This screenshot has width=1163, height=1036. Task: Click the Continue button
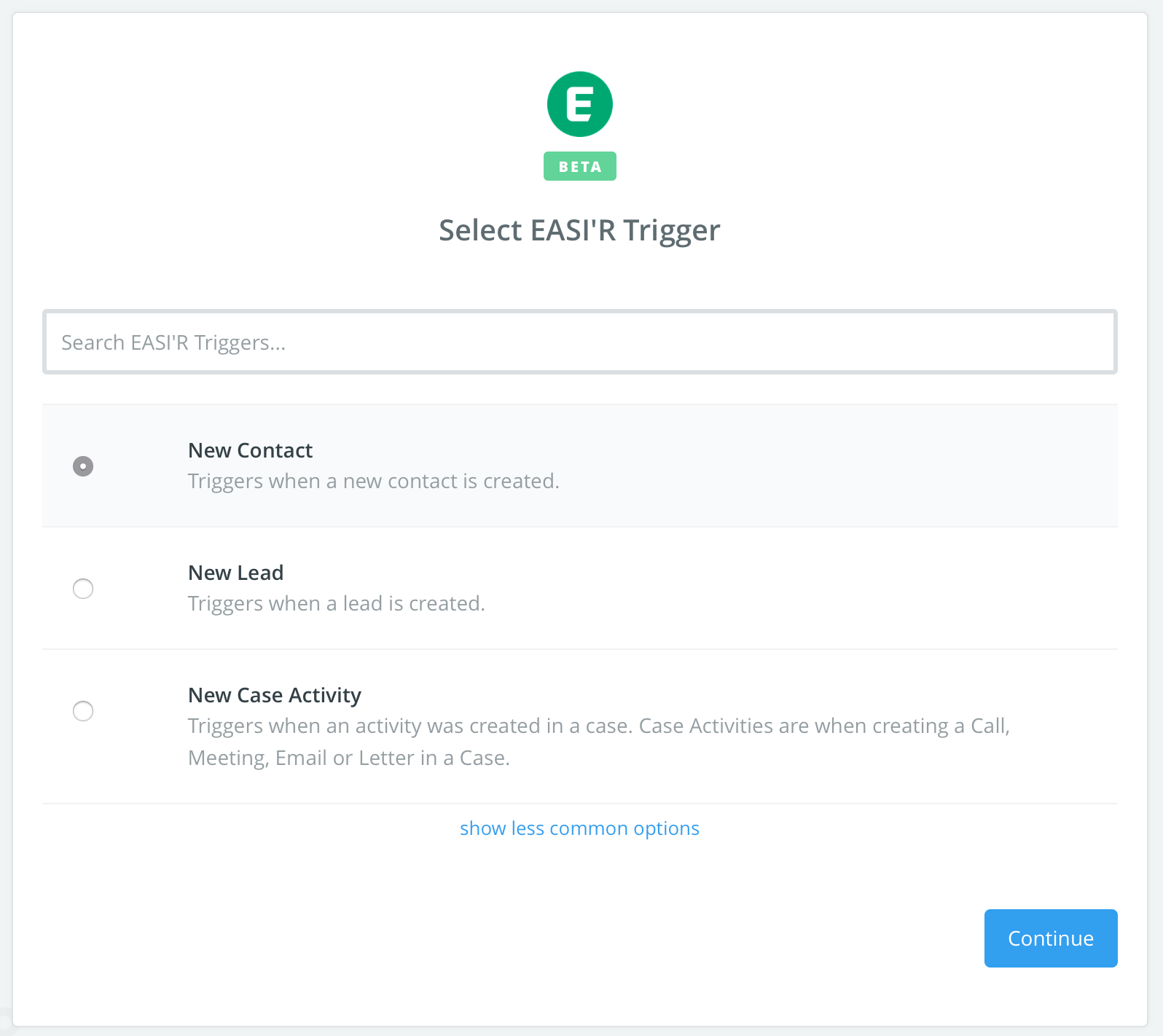click(x=1050, y=938)
